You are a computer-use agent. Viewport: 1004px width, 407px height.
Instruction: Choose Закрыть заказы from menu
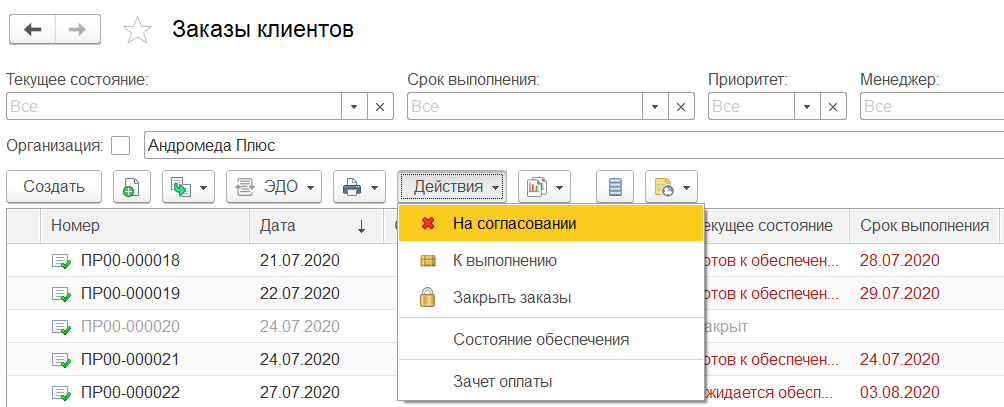(x=511, y=297)
